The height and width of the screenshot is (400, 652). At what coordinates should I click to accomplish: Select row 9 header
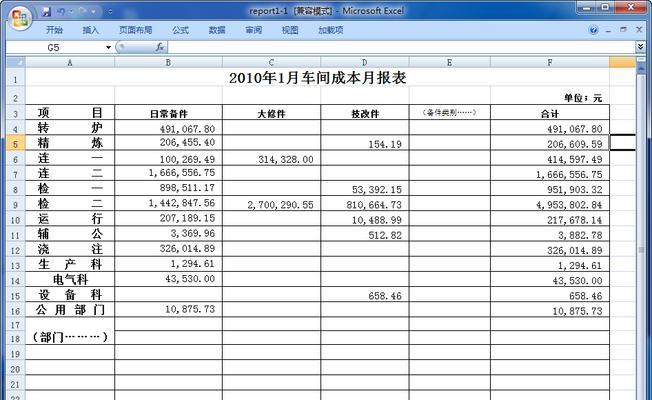(x=16, y=205)
